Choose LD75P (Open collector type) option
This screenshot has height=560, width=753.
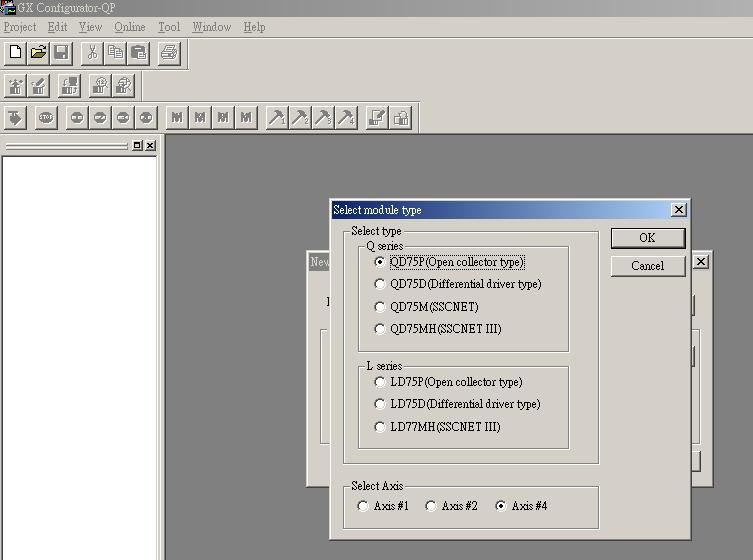pos(380,382)
